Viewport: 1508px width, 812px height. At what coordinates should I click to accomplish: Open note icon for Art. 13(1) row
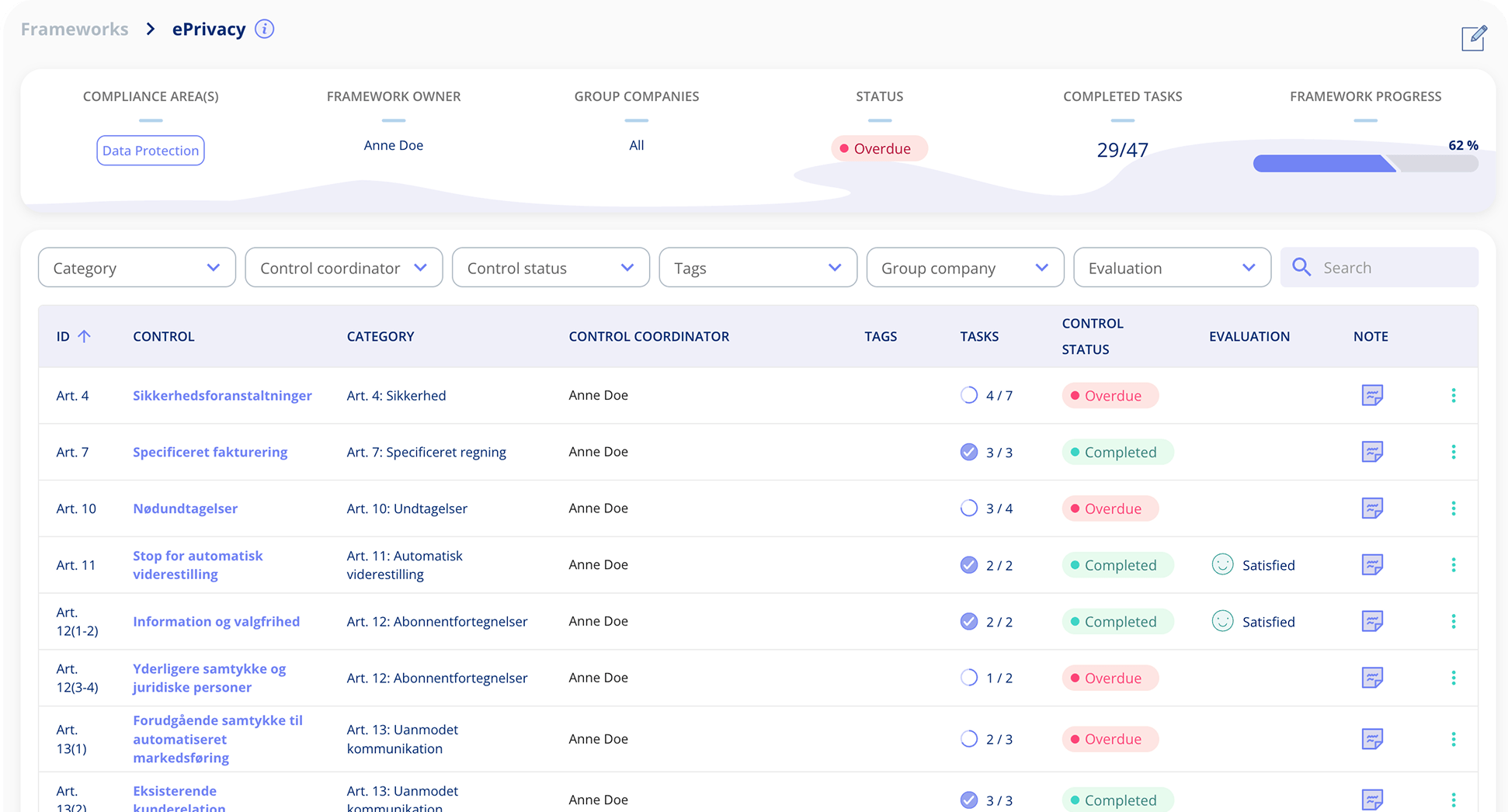(1372, 739)
